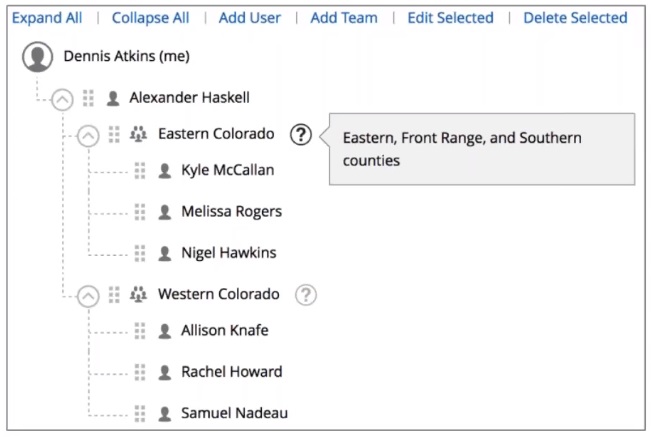Grab the drag handle for Kyle McCallan
The image size is (651, 437).
pos(140,170)
